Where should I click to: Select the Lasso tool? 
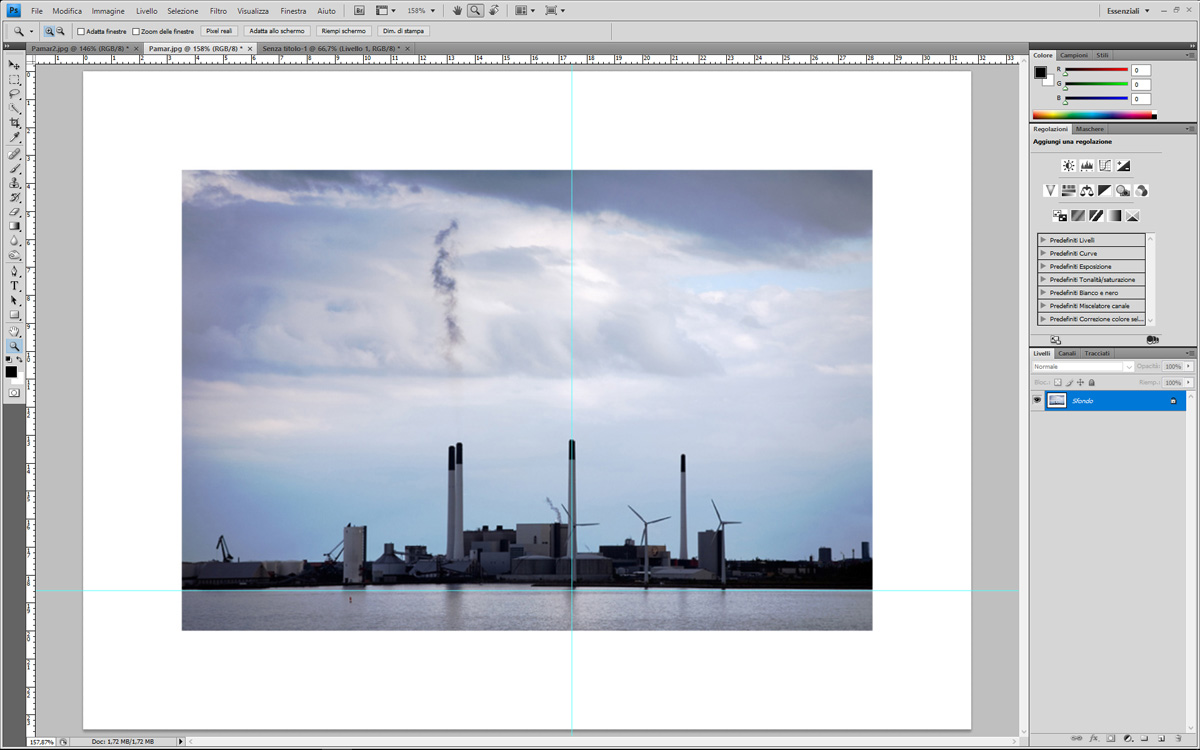(14, 94)
